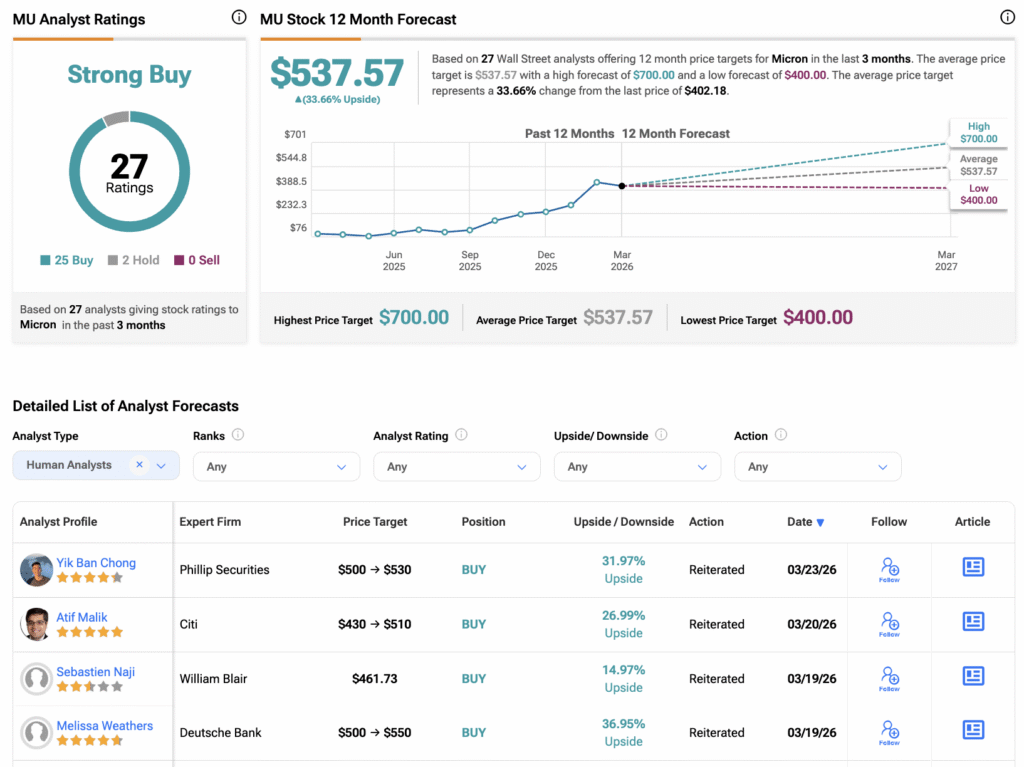Open Melissa Weathers' analyst profile link

pos(104,725)
